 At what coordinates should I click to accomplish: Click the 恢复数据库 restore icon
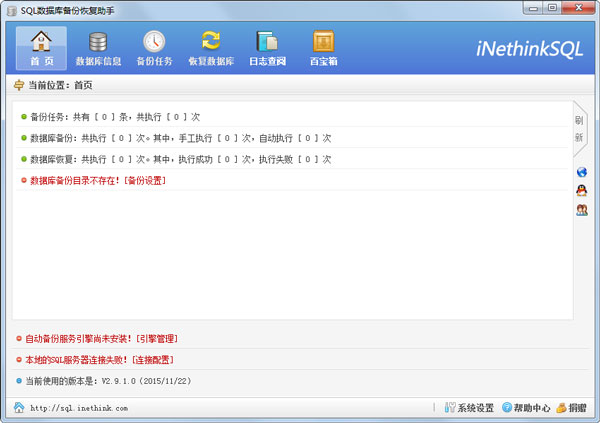210,48
